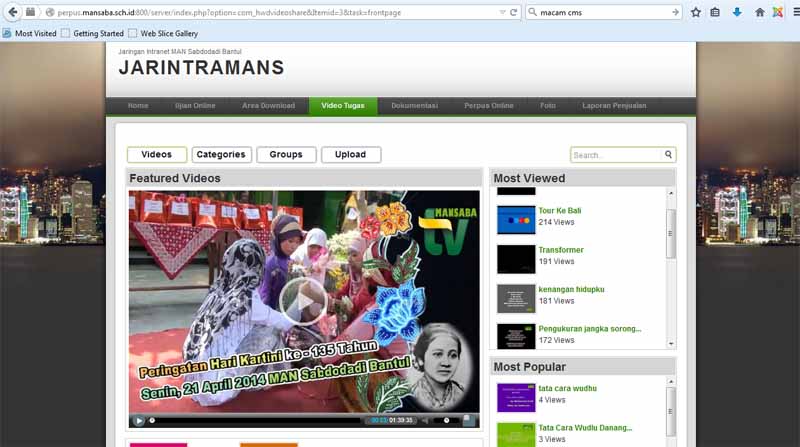The image size is (800, 447).
Task: Open the 'tata cara wudhu' video link
Action: click(567, 388)
